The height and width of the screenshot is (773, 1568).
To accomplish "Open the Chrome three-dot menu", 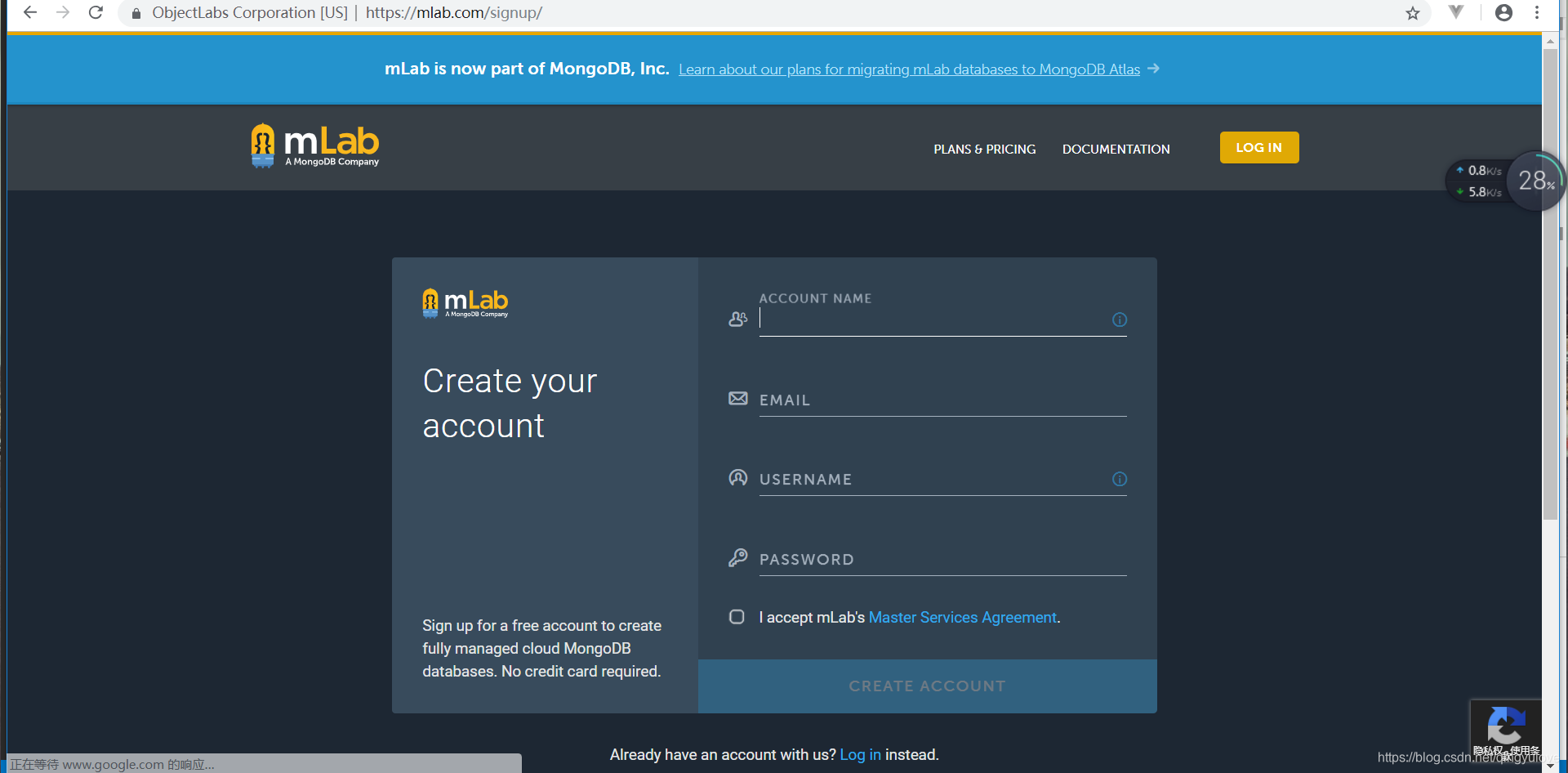I will tap(1537, 12).
